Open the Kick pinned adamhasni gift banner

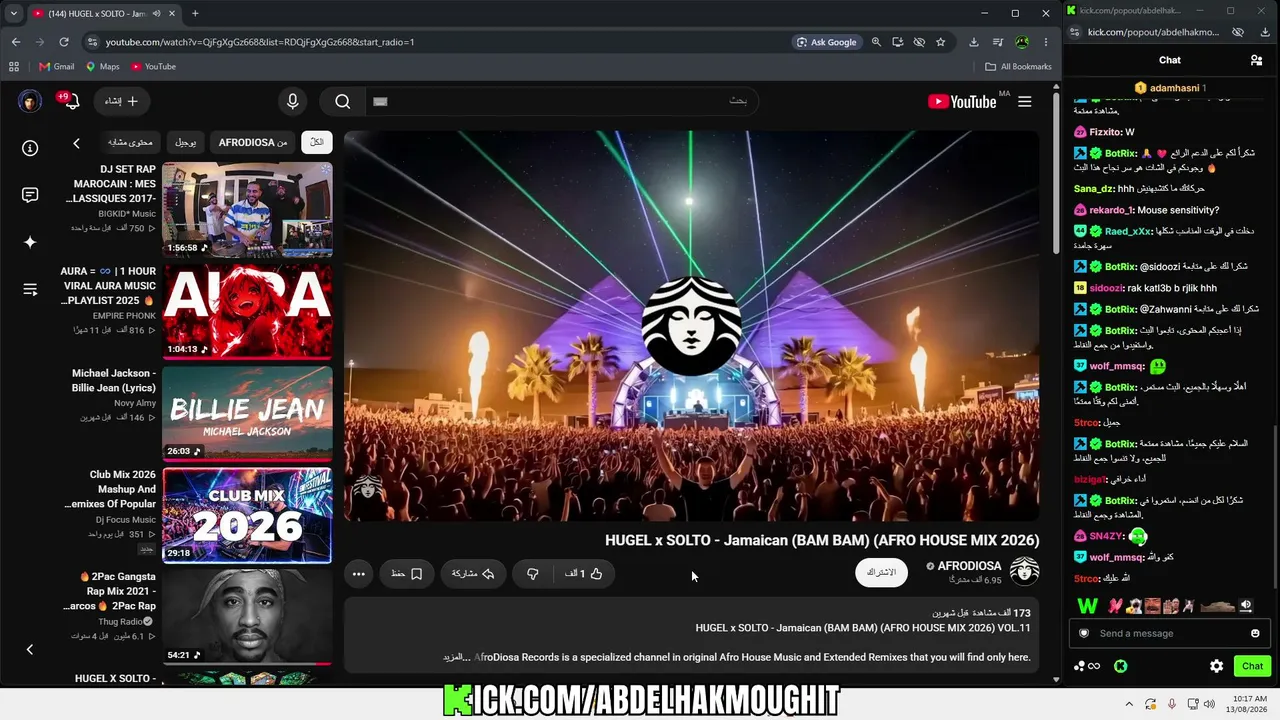[1170, 88]
